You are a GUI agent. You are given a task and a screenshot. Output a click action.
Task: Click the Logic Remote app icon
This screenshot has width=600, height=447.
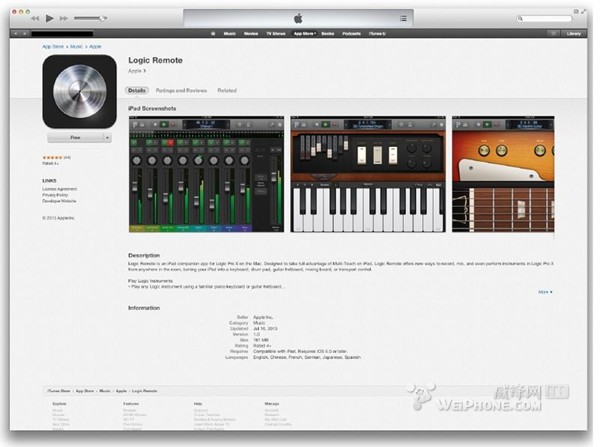pyautogui.click(x=80, y=91)
